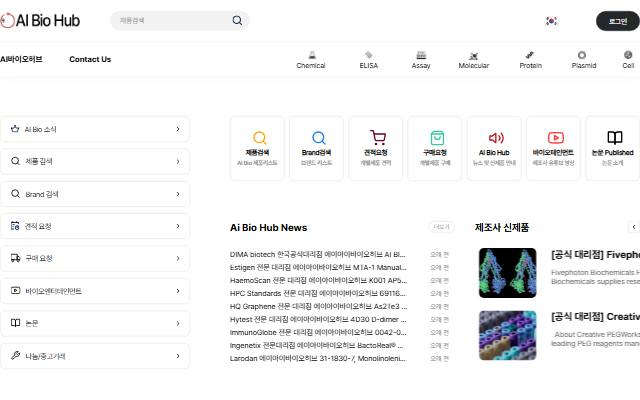640x400 pixels.
Task: Open the Creative PEGWorks product thumbnail
Action: 507,335
